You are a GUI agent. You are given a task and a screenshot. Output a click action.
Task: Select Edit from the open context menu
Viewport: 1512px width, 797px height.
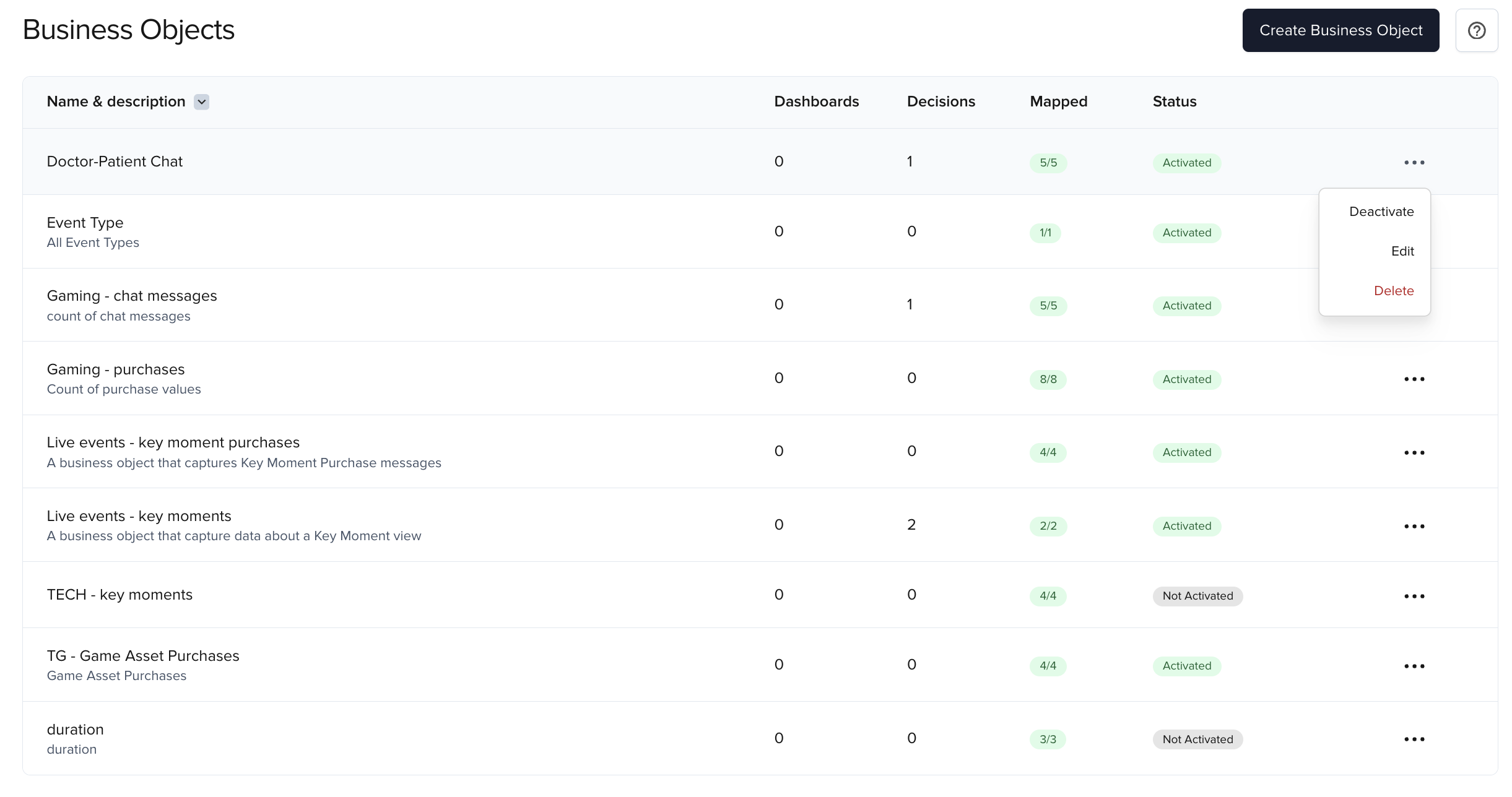click(1402, 251)
